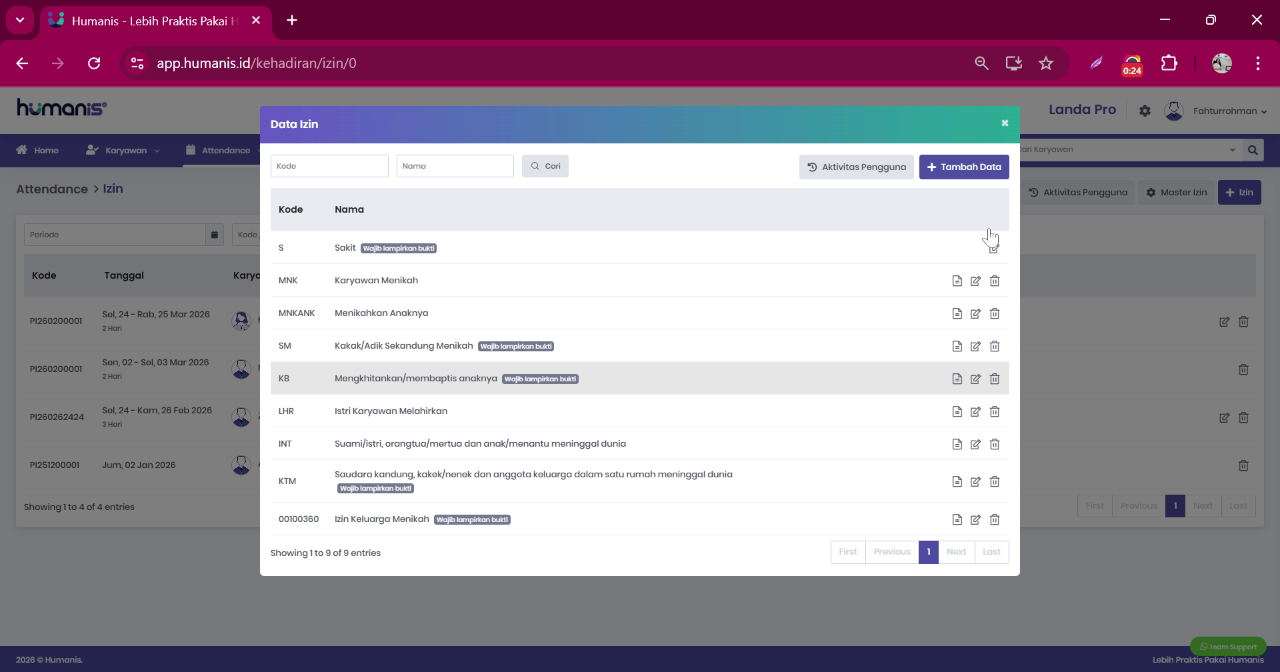Click the user avatar icon in header
The image size is (1280, 672).
[x=1174, y=110]
